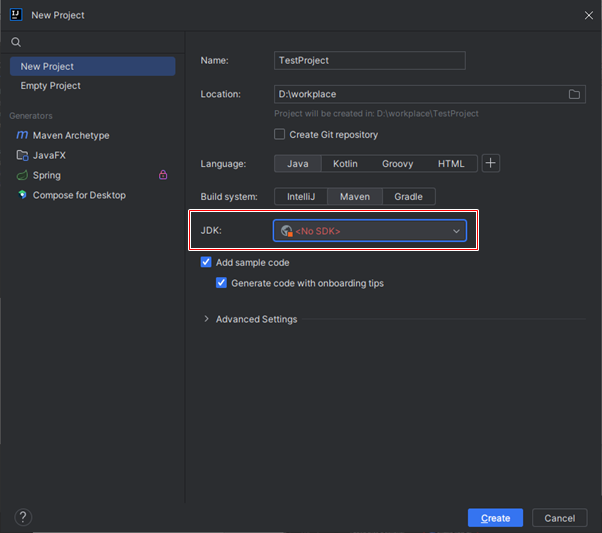Select JavaFX generator
Image resolution: width=602 pixels, height=533 pixels.
(93, 155)
